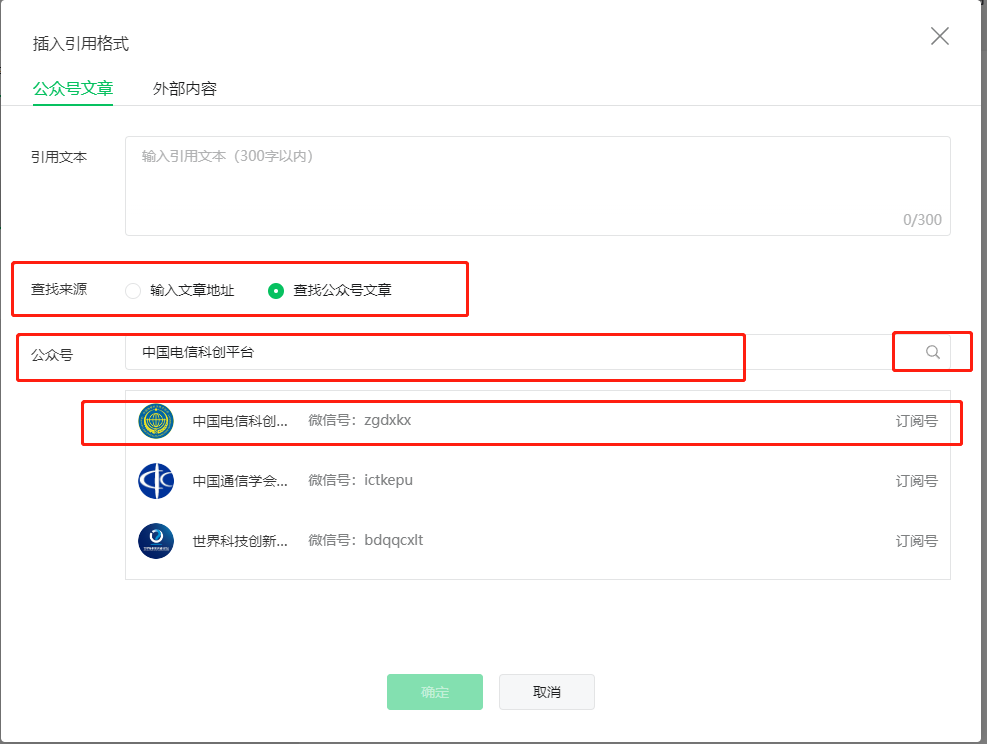Image resolution: width=987 pixels, height=744 pixels.
Task: Open the 中国通信学会 account avatar
Action: (155, 481)
